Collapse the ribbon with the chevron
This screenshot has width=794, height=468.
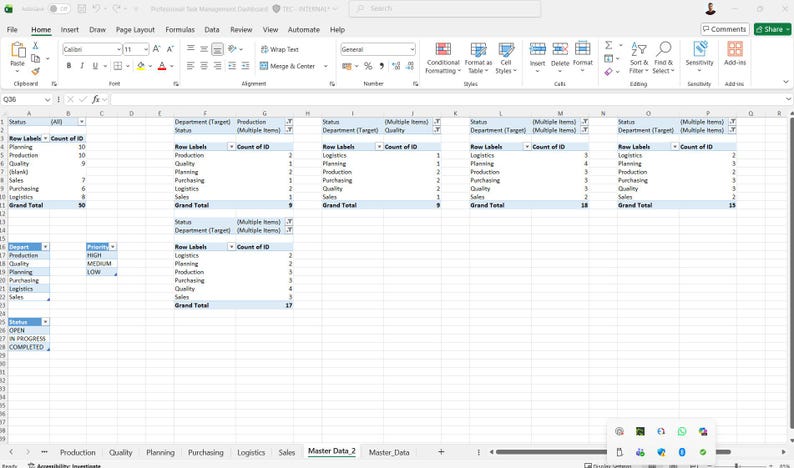pyautogui.click(x=785, y=82)
